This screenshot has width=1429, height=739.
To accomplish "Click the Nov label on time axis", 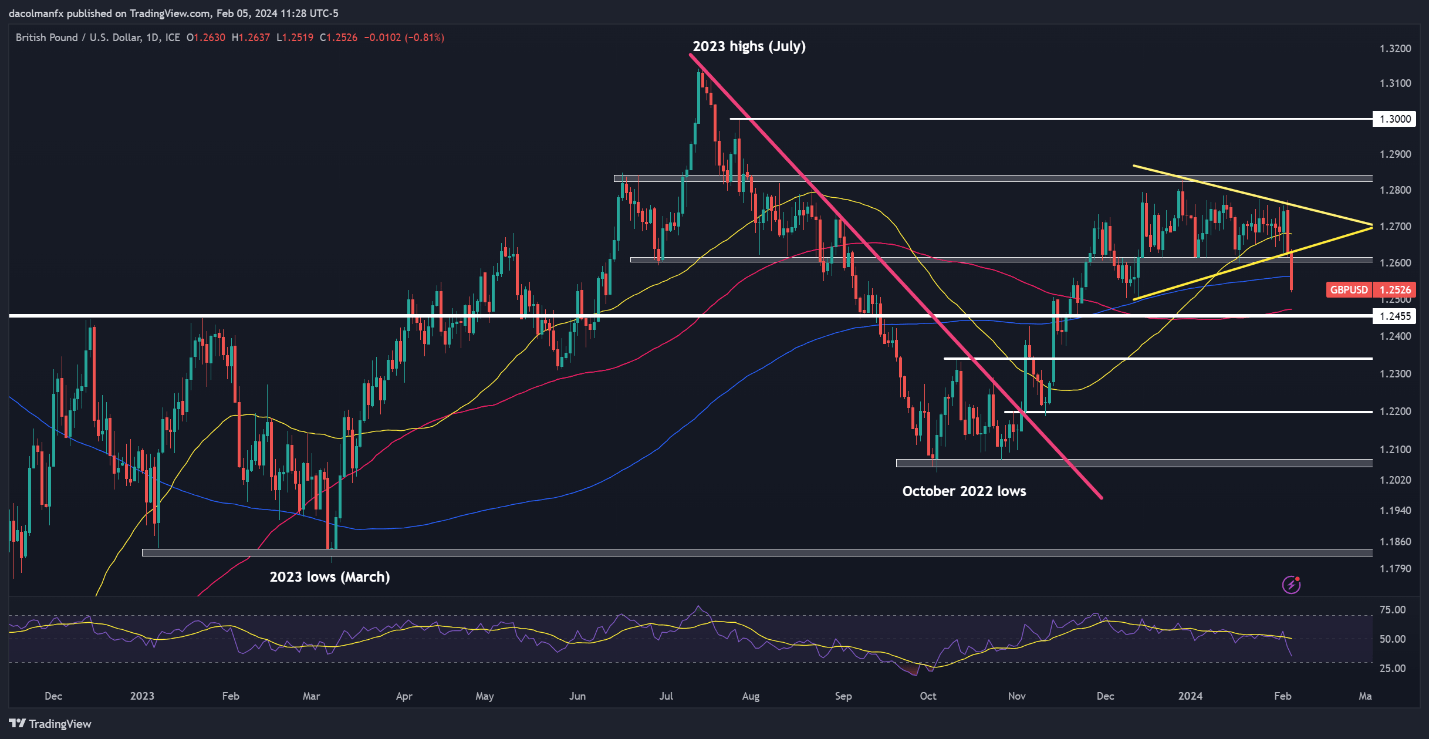I will (1017, 694).
